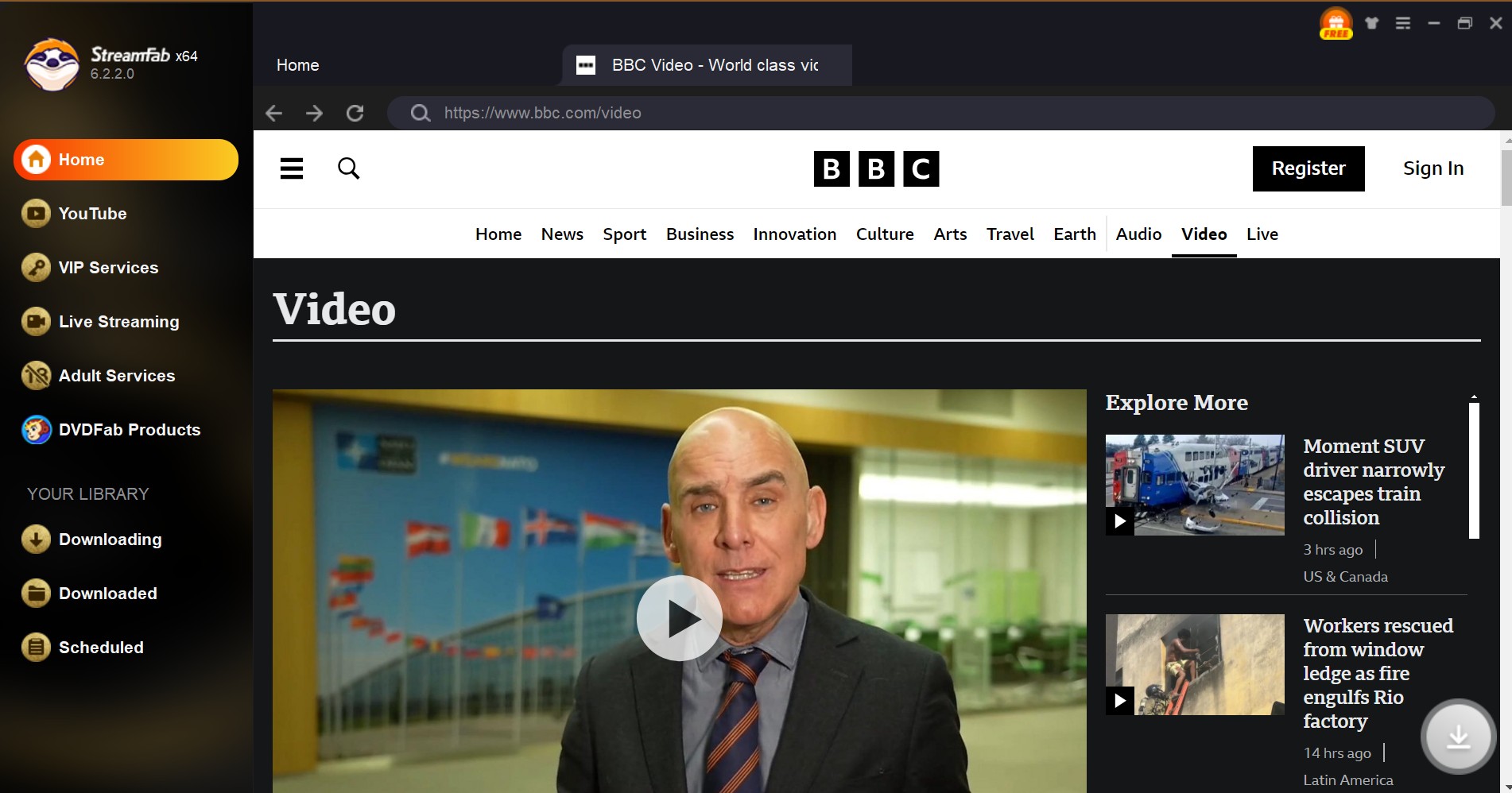Click the Latin America category link
Image resolution: width=1512 pixels, height=793 pixels.
tap(1348, 780)
